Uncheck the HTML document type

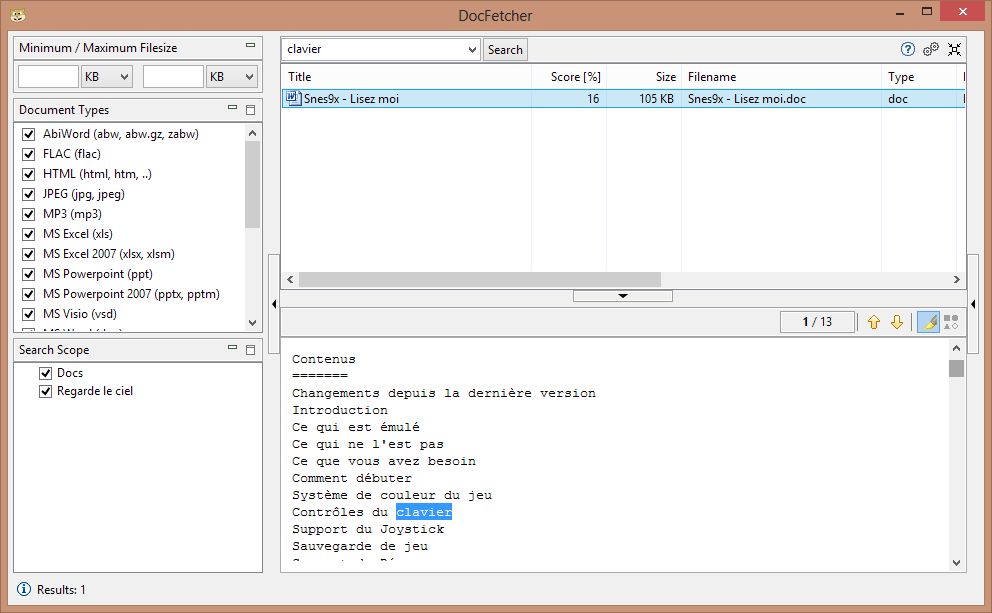[28, 174]
